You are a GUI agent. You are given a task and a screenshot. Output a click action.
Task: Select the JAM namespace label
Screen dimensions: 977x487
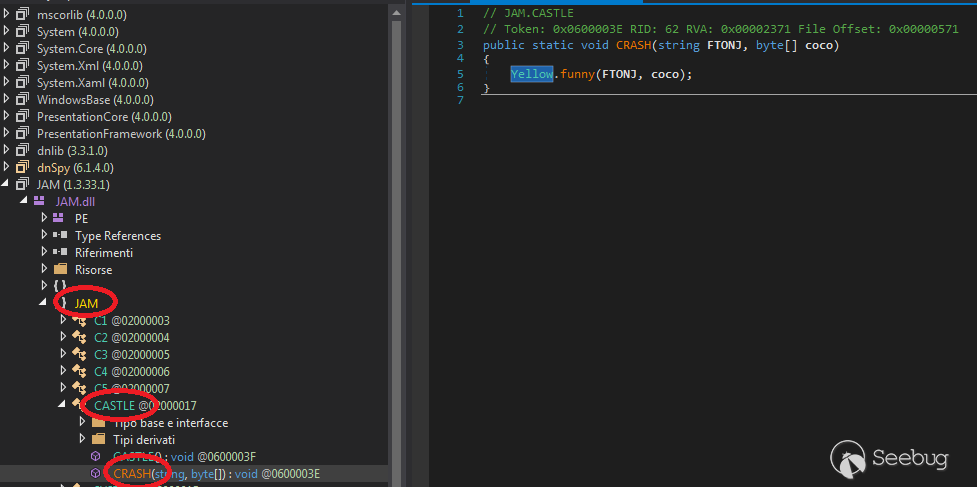click(x=86, y=303)
